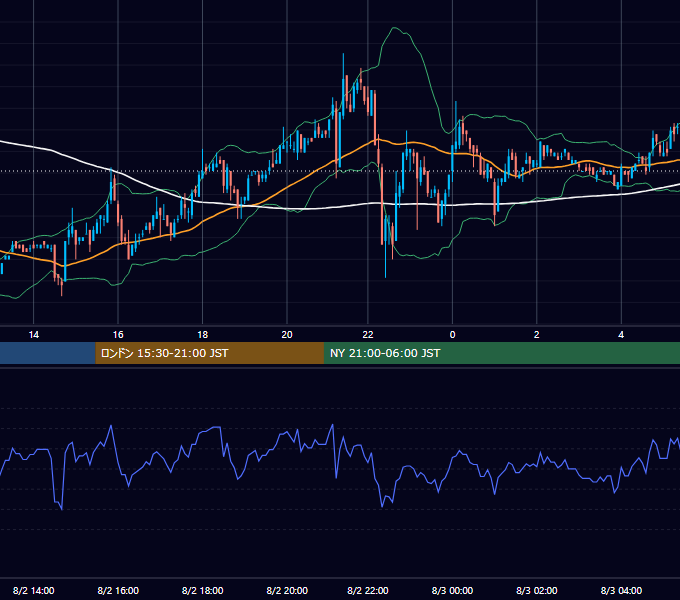680x600 pixels.
Task: Click the 16 hour axis label
Action: pos(118,335)
